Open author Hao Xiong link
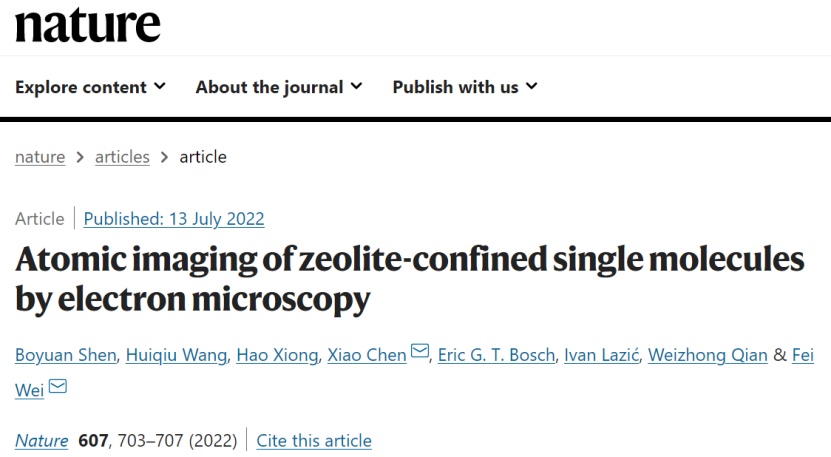 pyautogui.click(x=277, y=355)
